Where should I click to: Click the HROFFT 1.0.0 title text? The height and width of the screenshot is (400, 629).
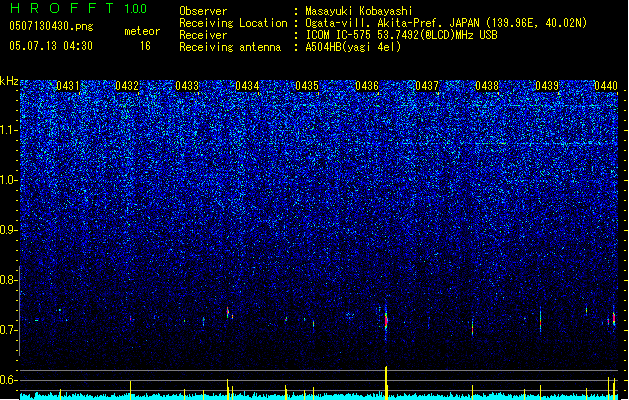point(78,8)
